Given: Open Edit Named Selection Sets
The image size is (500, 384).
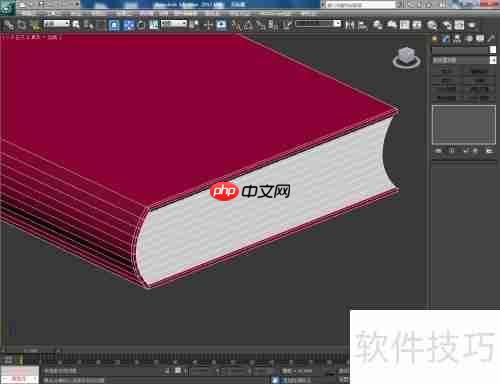Looking at the screenshot, I should pyautogui.click(x=287, y=25).
